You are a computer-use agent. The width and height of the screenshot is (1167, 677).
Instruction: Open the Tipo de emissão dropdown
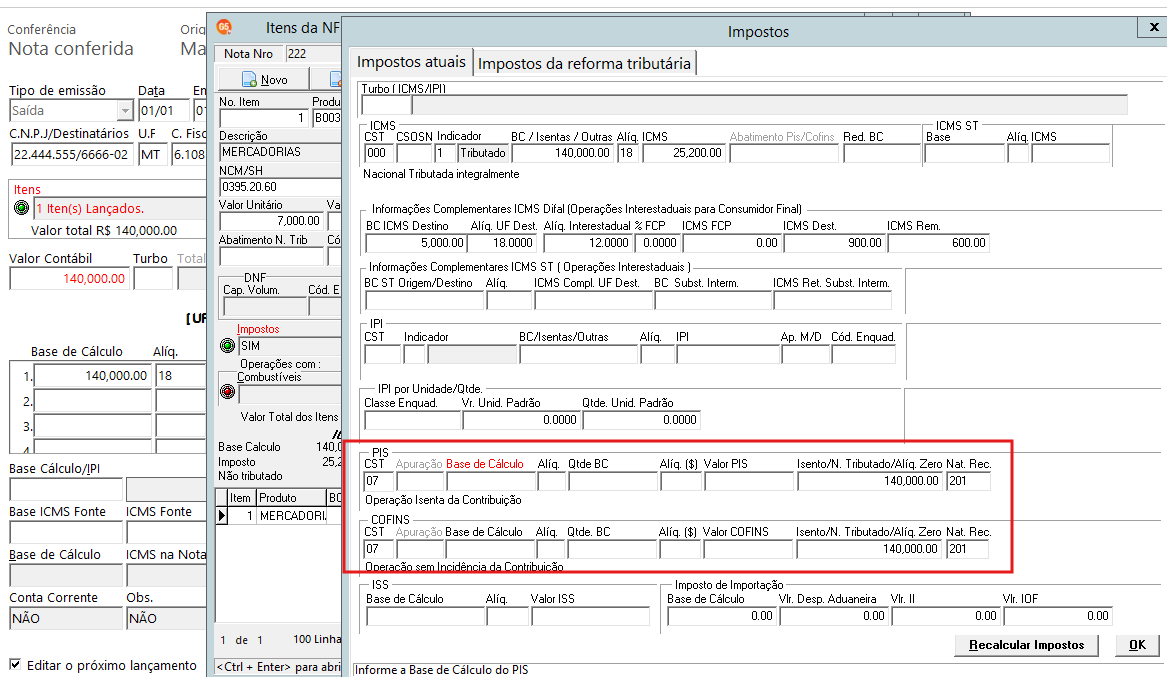[124, 111]
